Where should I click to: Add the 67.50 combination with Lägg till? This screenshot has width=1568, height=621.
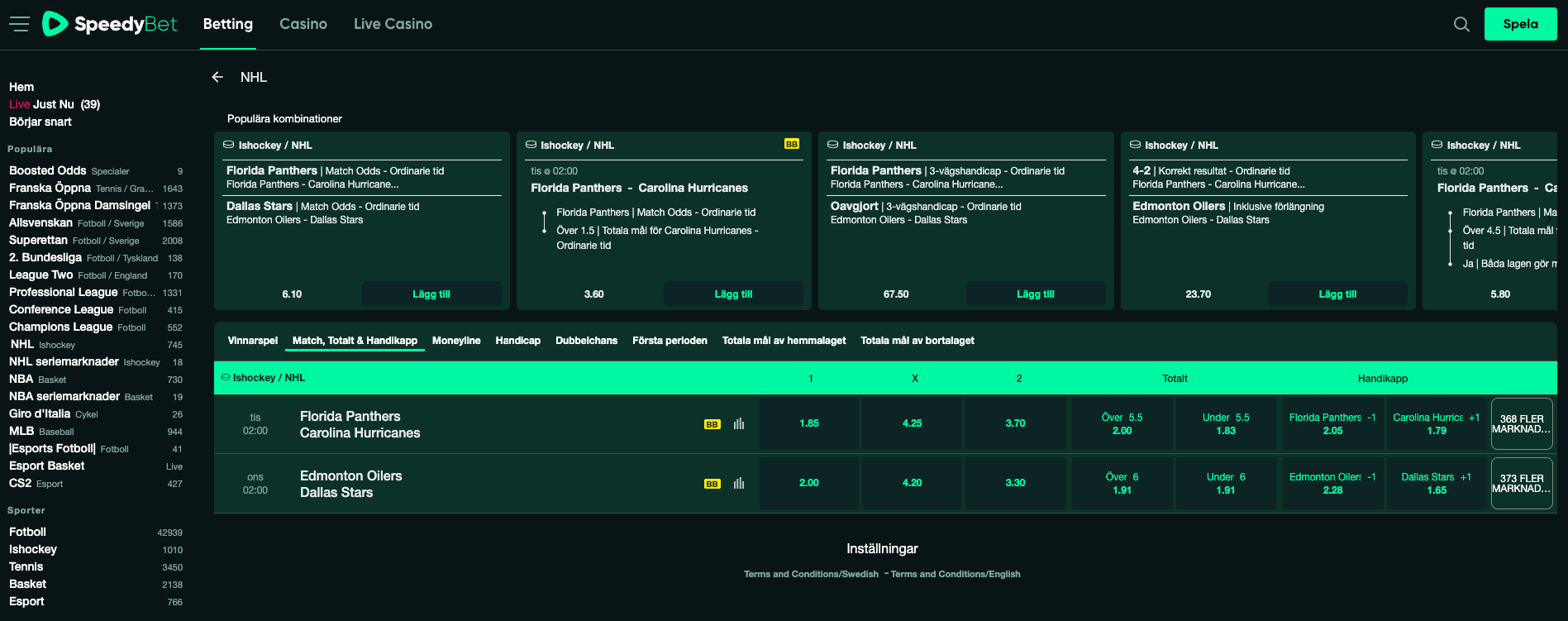[1036, 294]
